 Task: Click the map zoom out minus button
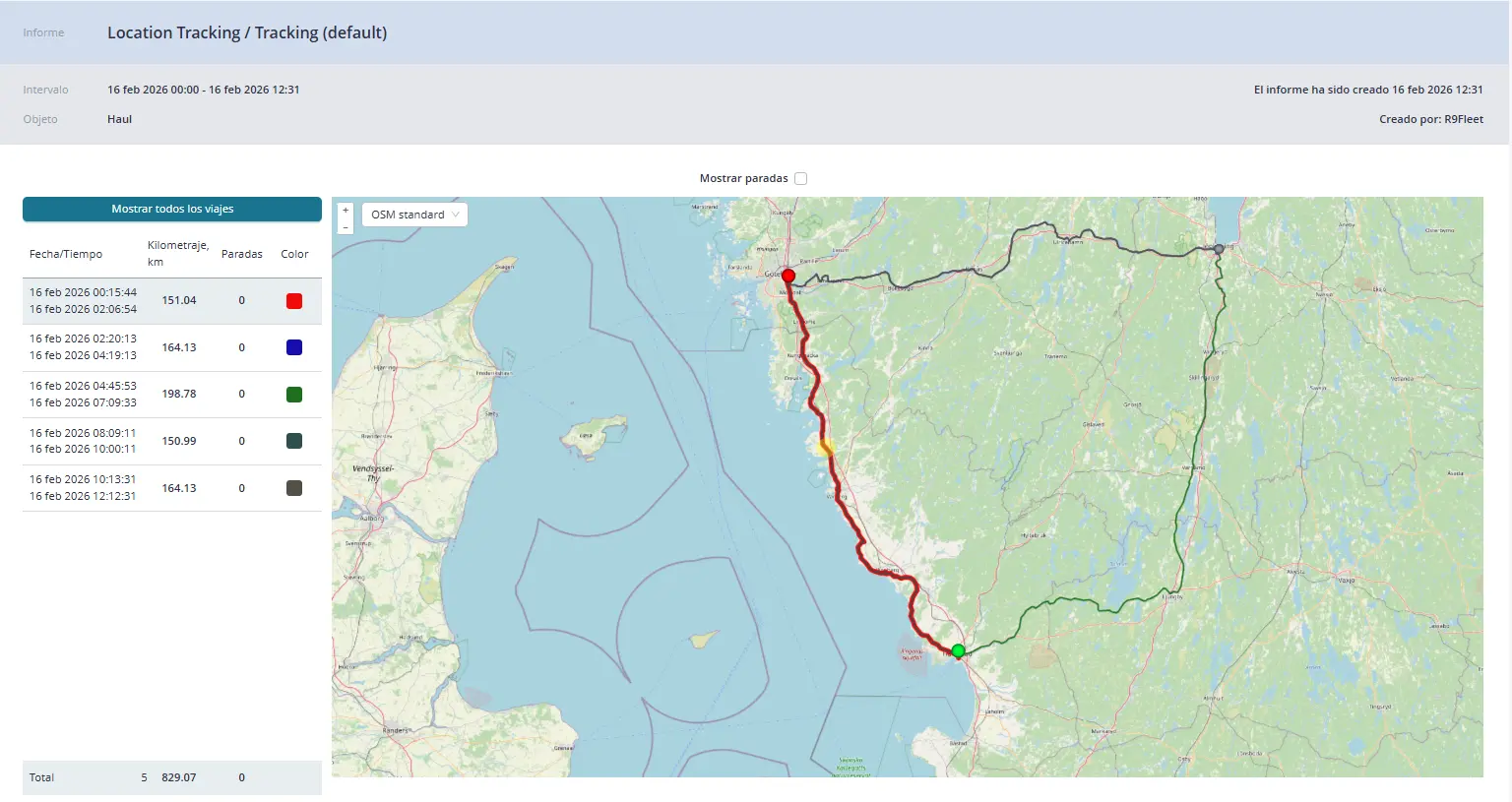click(345, 226)
